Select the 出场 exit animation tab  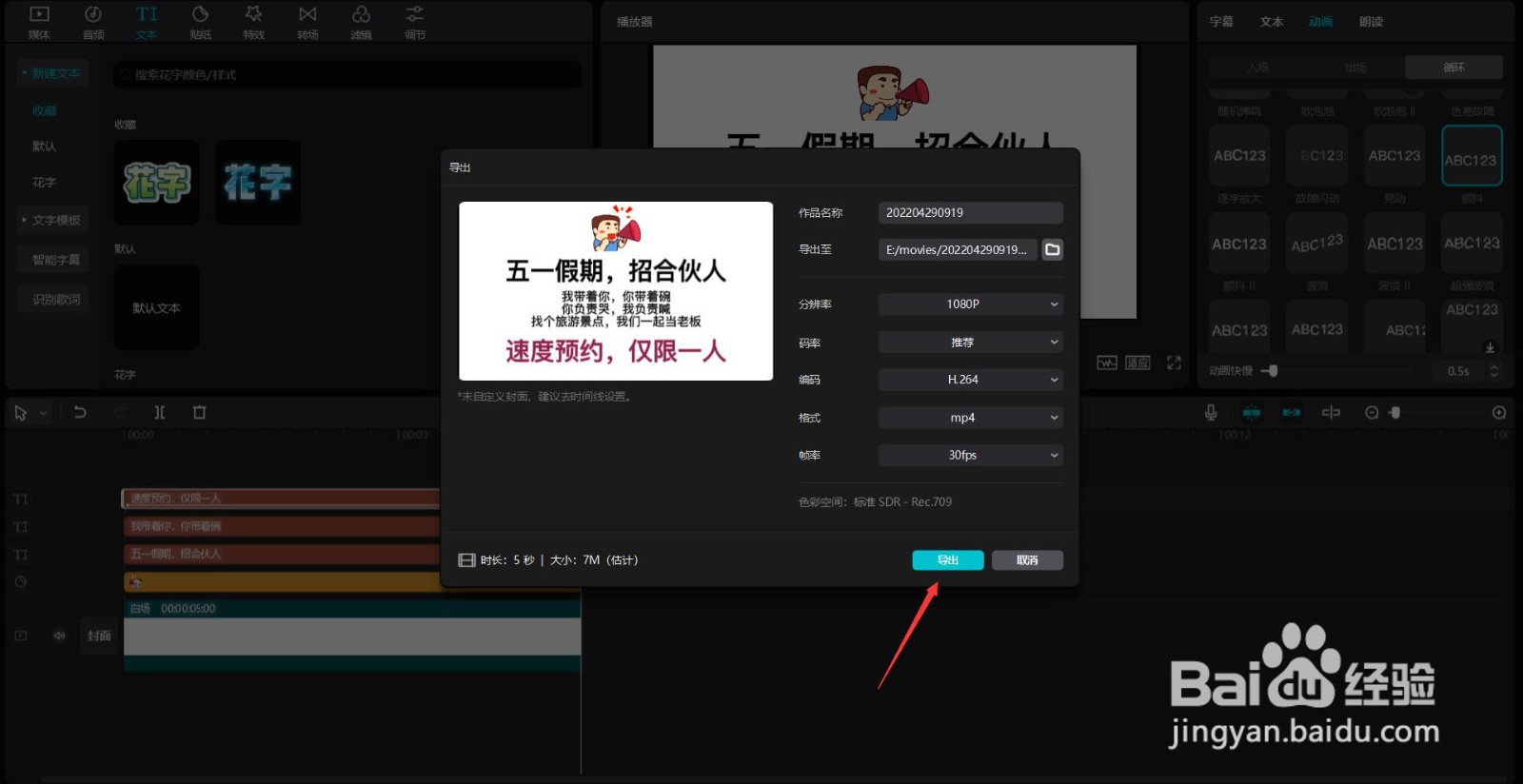[x=1355, y=68]
